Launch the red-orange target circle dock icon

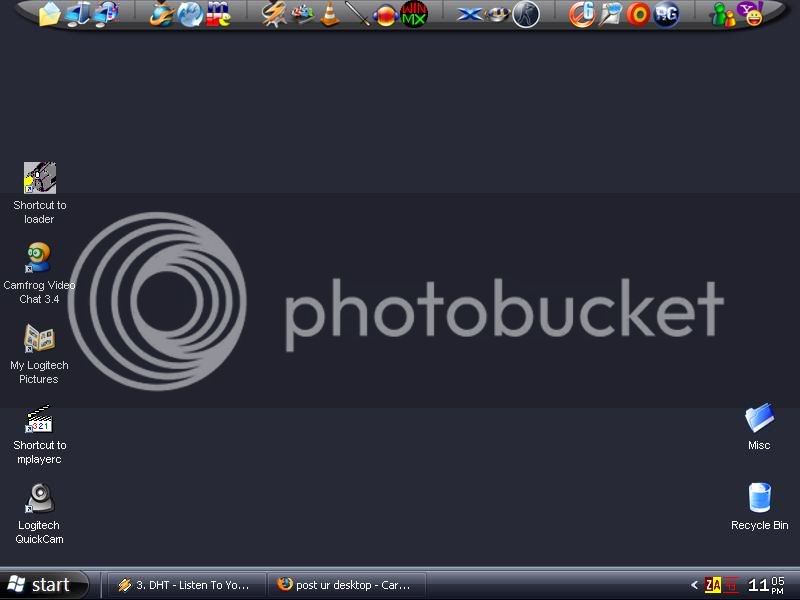638,14
